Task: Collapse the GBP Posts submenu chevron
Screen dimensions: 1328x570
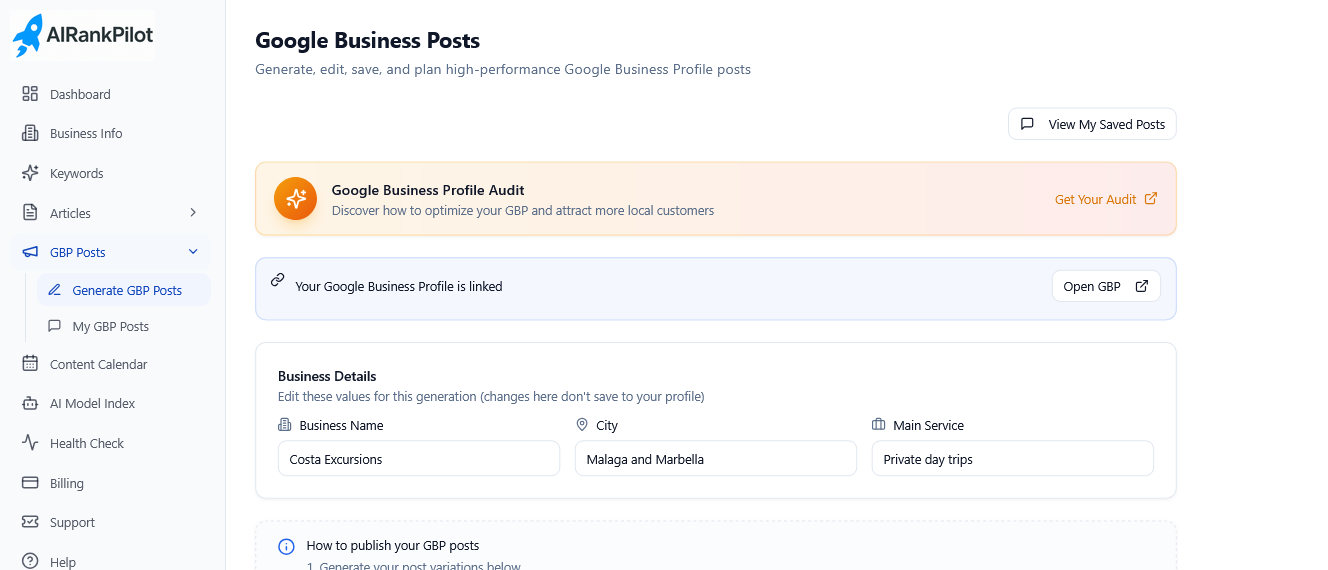Action: point(193,252)
